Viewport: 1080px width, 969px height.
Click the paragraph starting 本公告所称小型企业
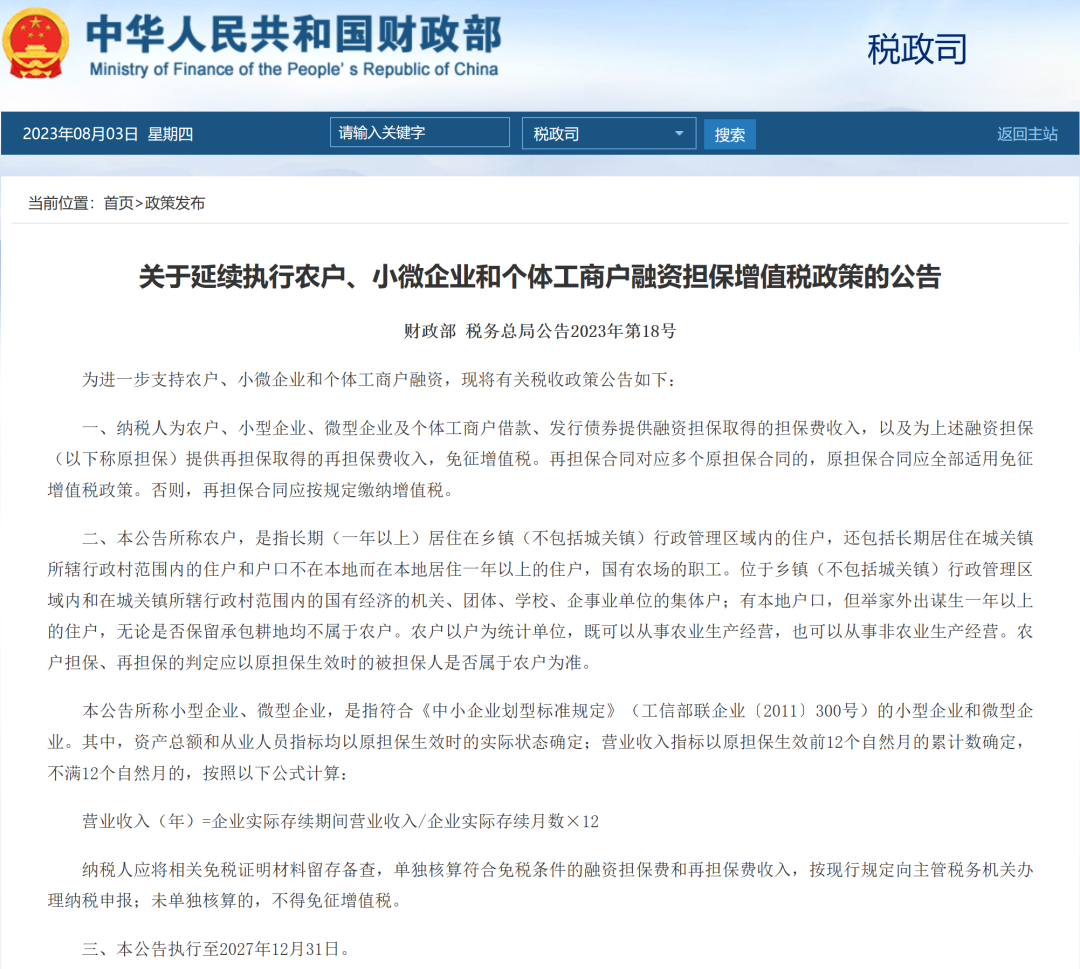540,742
